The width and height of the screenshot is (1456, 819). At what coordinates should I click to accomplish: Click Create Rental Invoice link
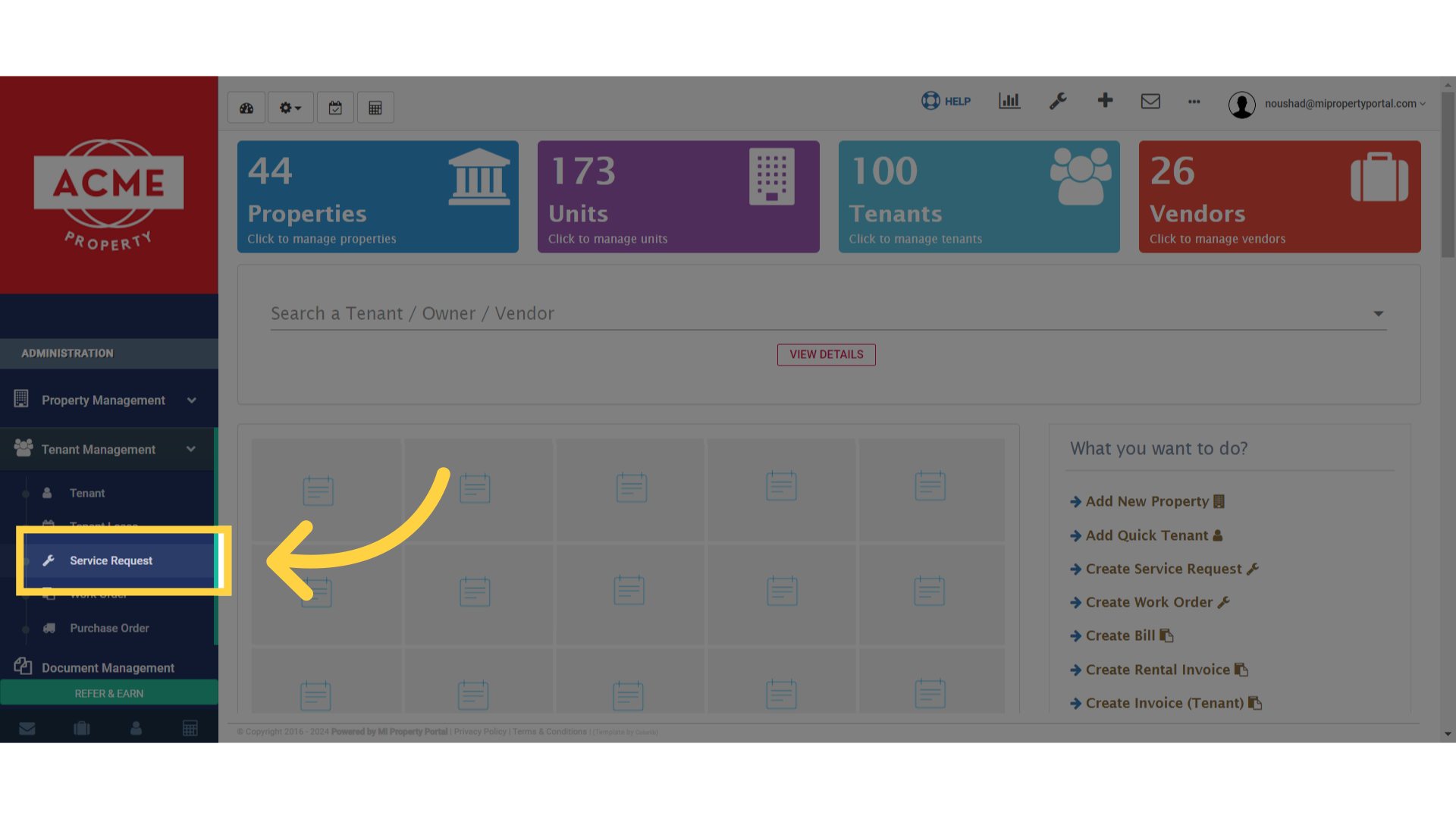[x=1159, y=670]
